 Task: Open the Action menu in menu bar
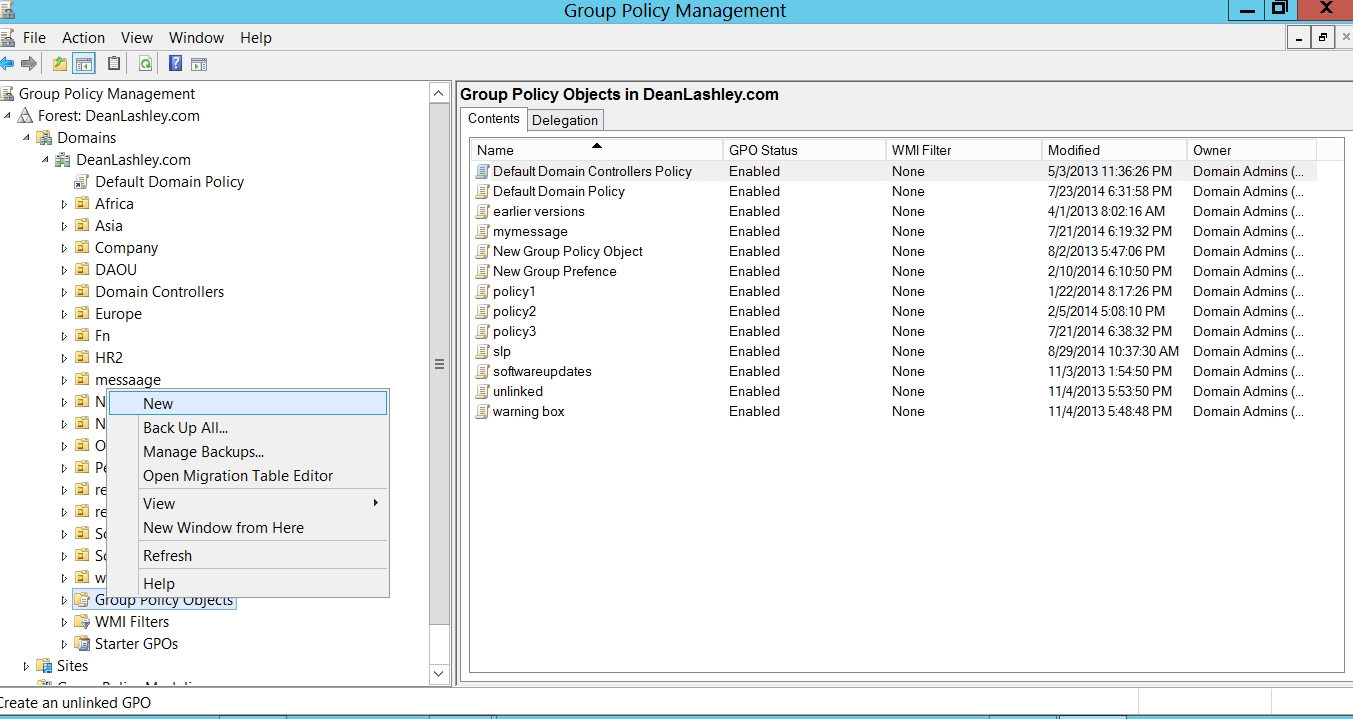tap(83, 38)
